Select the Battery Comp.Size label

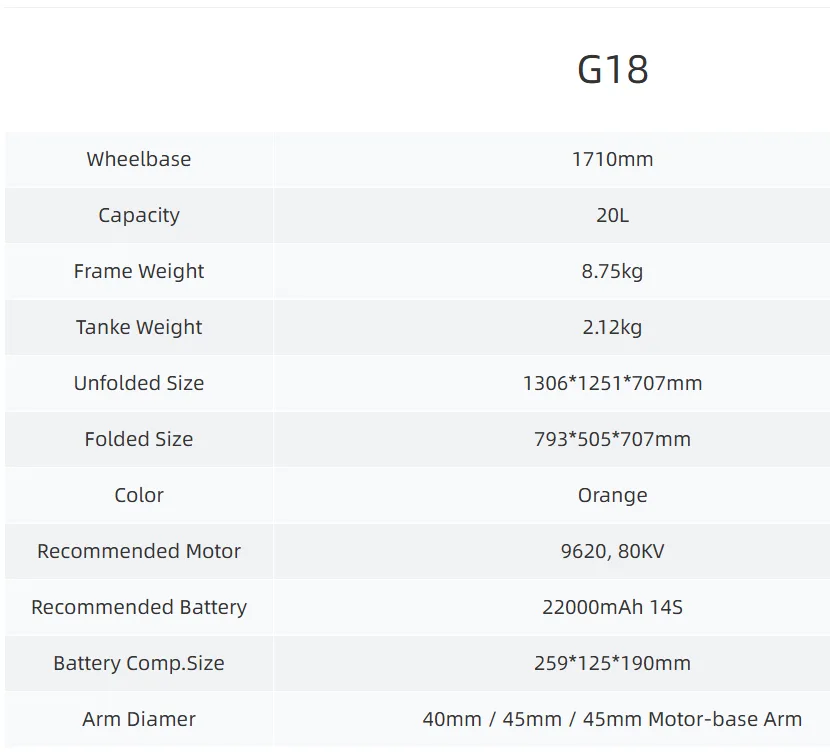pyautogui.click(x=138, y=663)
